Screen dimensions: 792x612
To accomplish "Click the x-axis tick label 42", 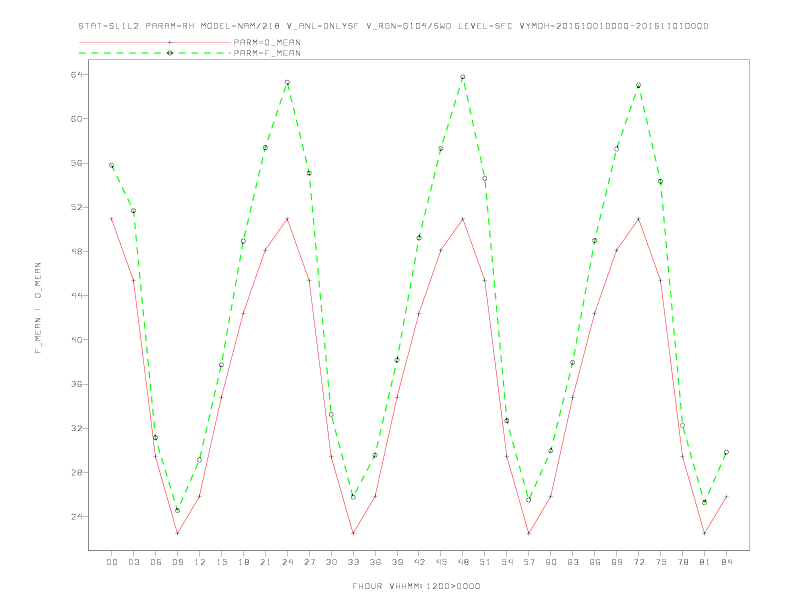I will click(419, 562).
